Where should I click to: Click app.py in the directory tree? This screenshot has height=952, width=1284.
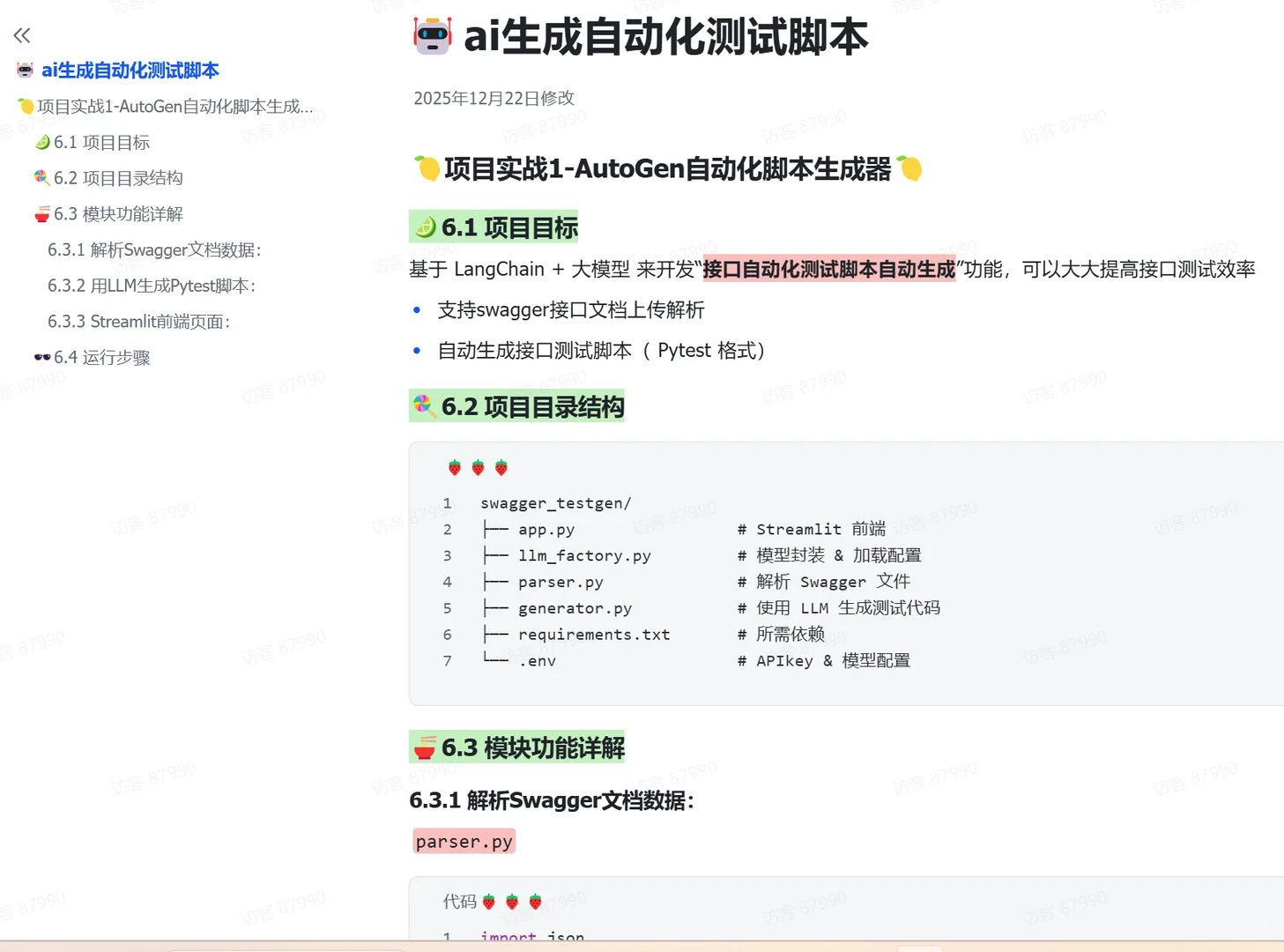pyautogui.click(x=546, y=530)
